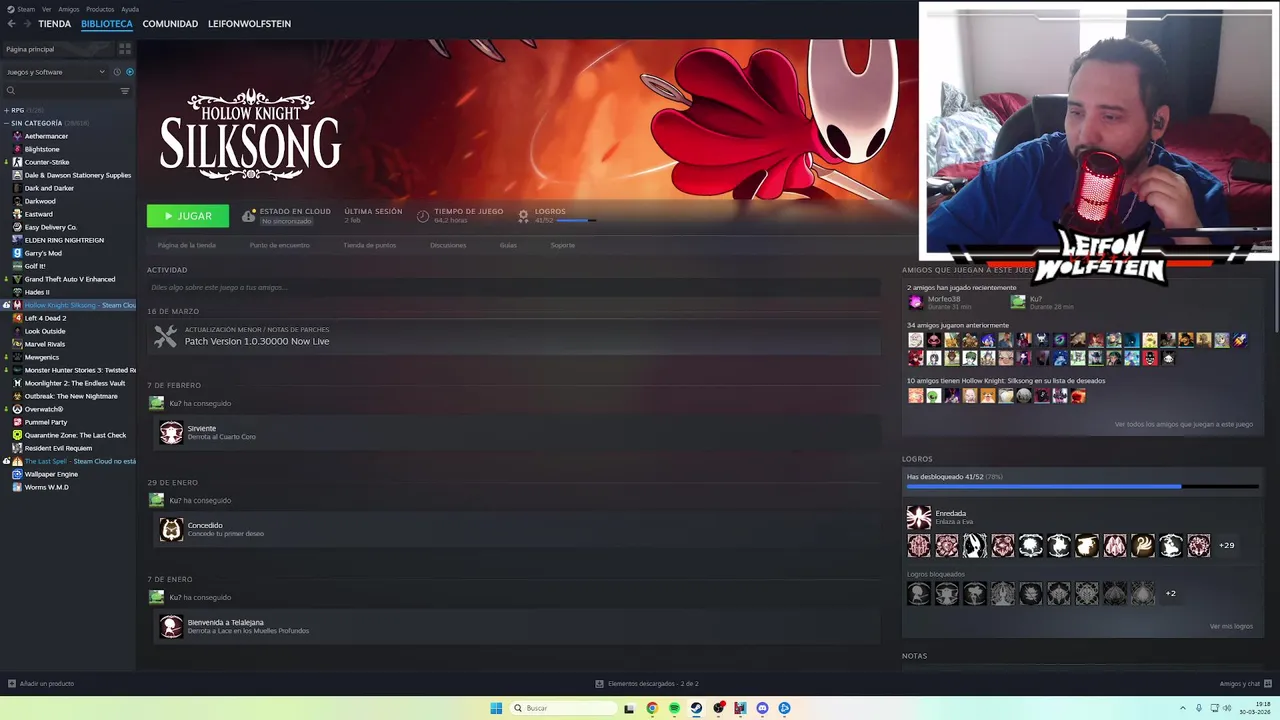Click the Página principal button
The height and width of the screenshot is (720, 1280).
pyautogui.click(x=59, y=49)
